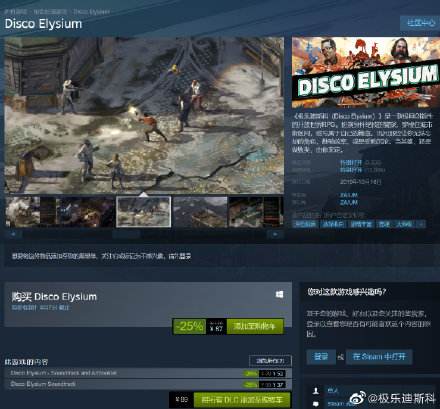The width and height of the screenshot is (440, 409).
Task: Open Soundtrack and Artbook DLC row
Action: click(x=148, y=373)
